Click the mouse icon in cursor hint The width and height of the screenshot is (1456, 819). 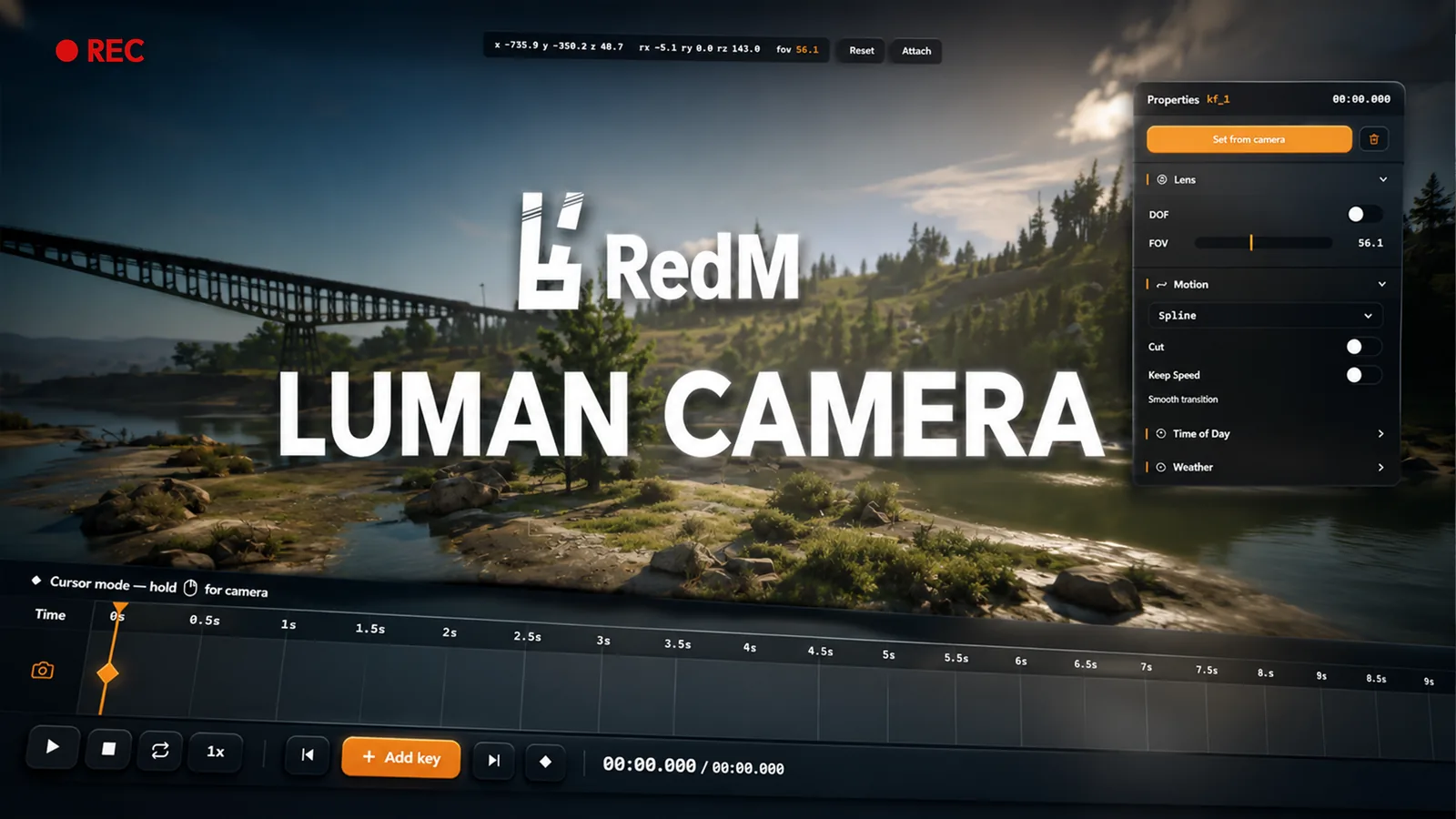tap(190, 588)
